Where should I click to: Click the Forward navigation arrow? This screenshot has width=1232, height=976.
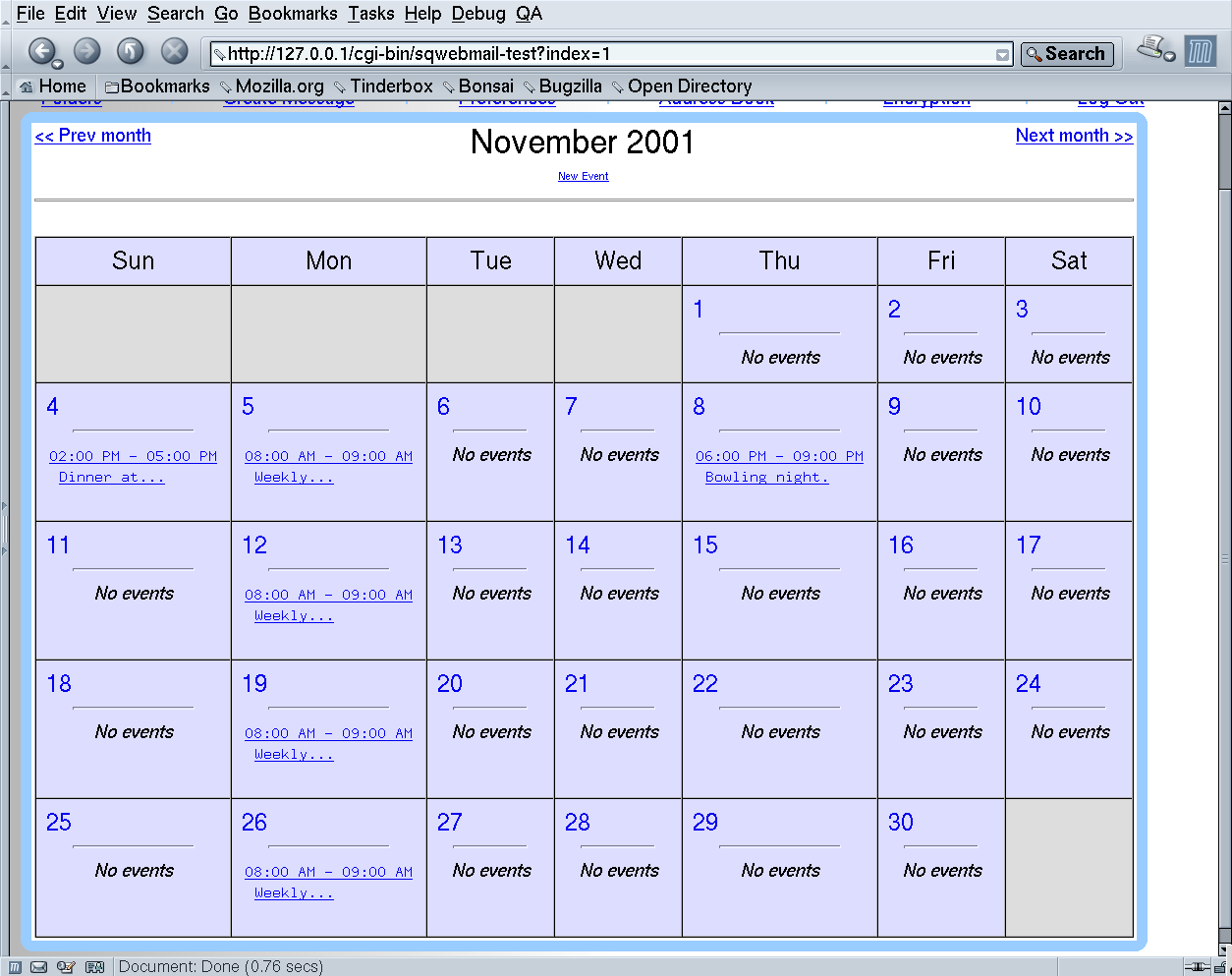(x=87, y=51)
